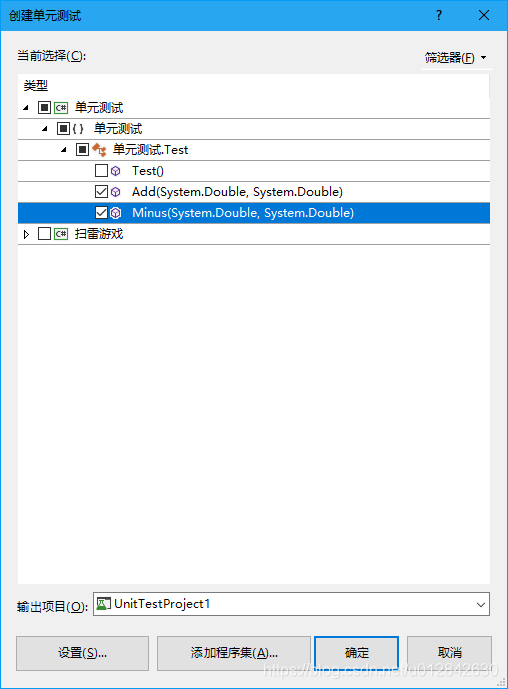Select the 扫雷游戏 row label
508x689 pixels.
coord(99,234)
